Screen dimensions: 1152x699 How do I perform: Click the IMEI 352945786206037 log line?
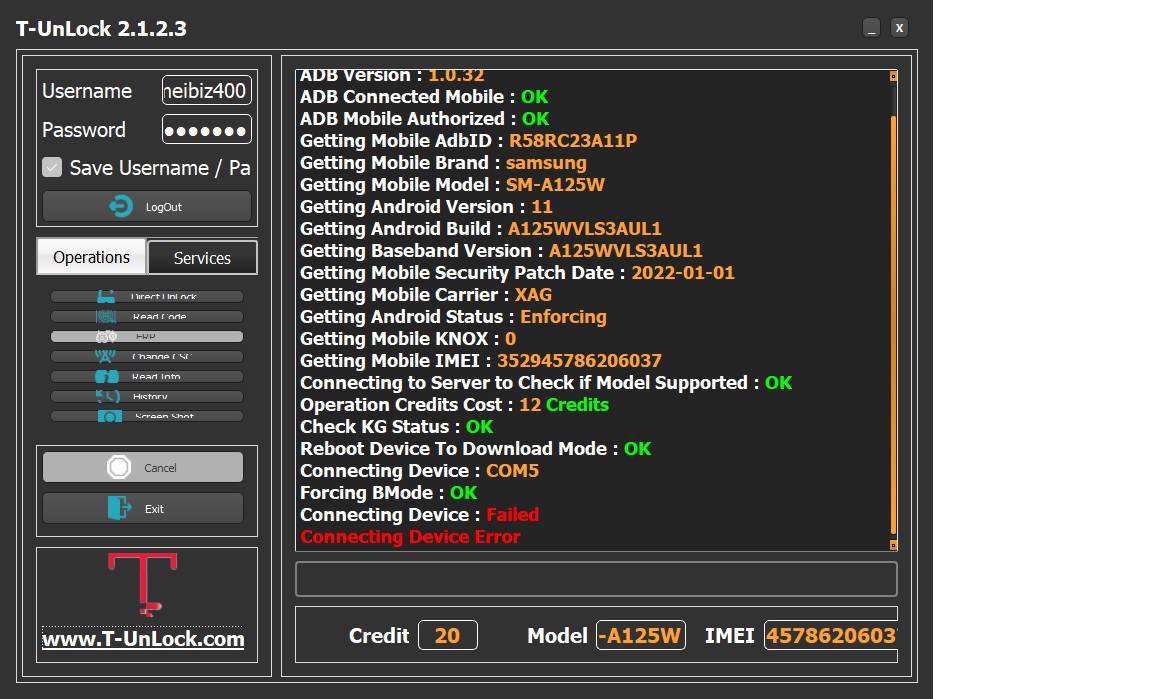tap(480, 361)
